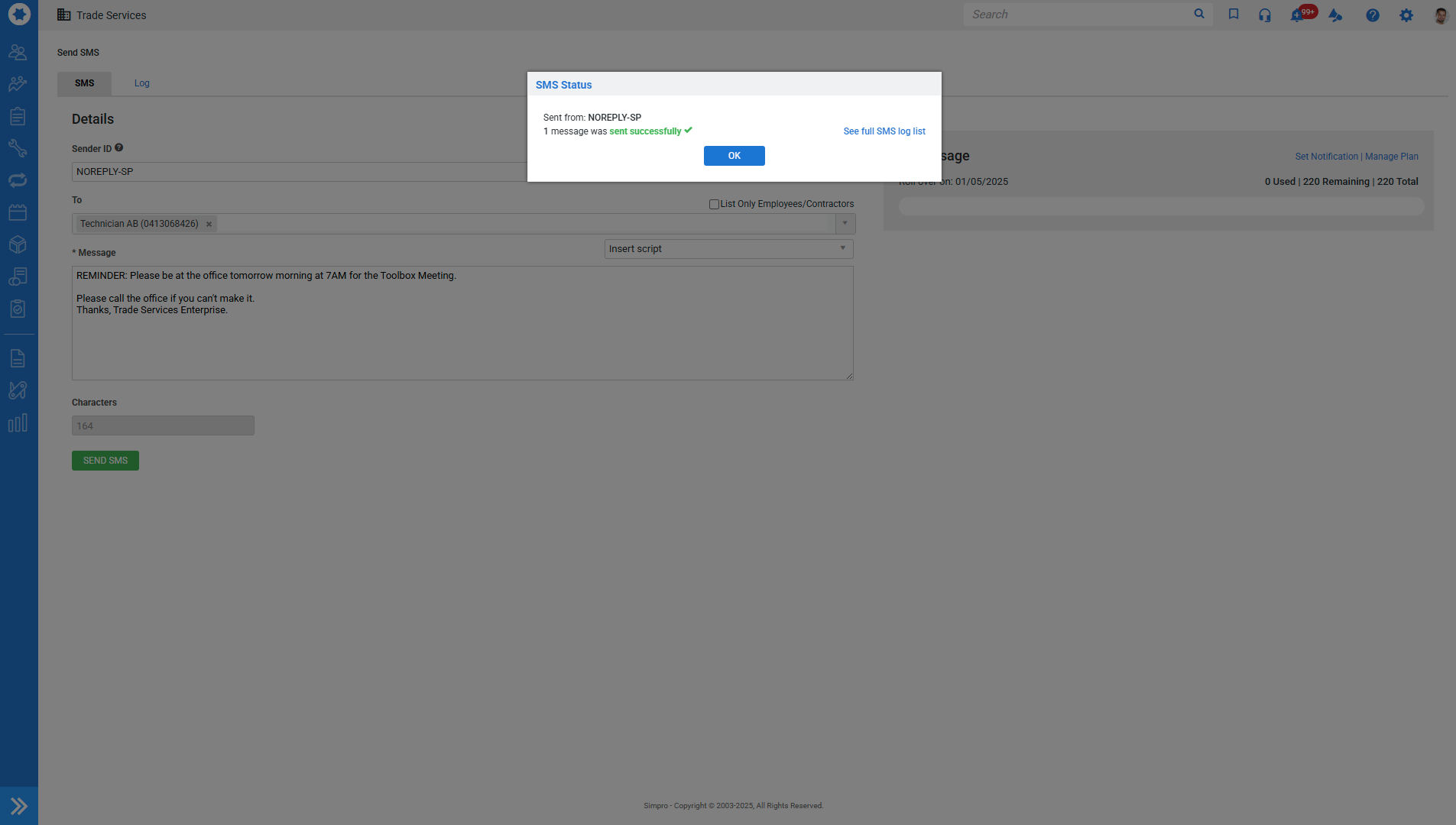The height and width of the screenshot is (825, 1456).
Task: Click the Manage Plan link
Action: coord(1391,157)
